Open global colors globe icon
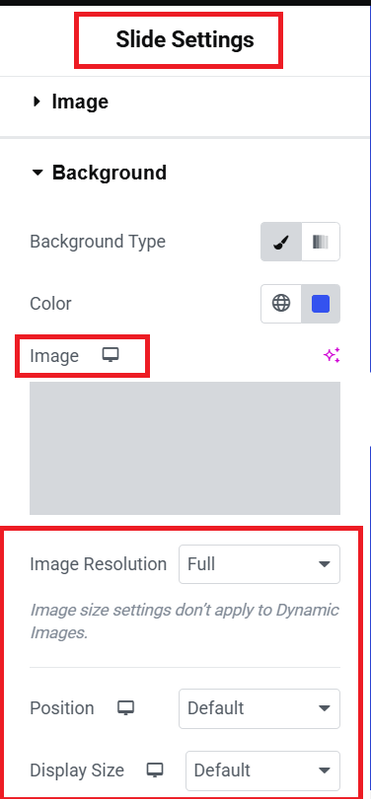The width and height of the screenshot is (371, 799). click(281, 304)
